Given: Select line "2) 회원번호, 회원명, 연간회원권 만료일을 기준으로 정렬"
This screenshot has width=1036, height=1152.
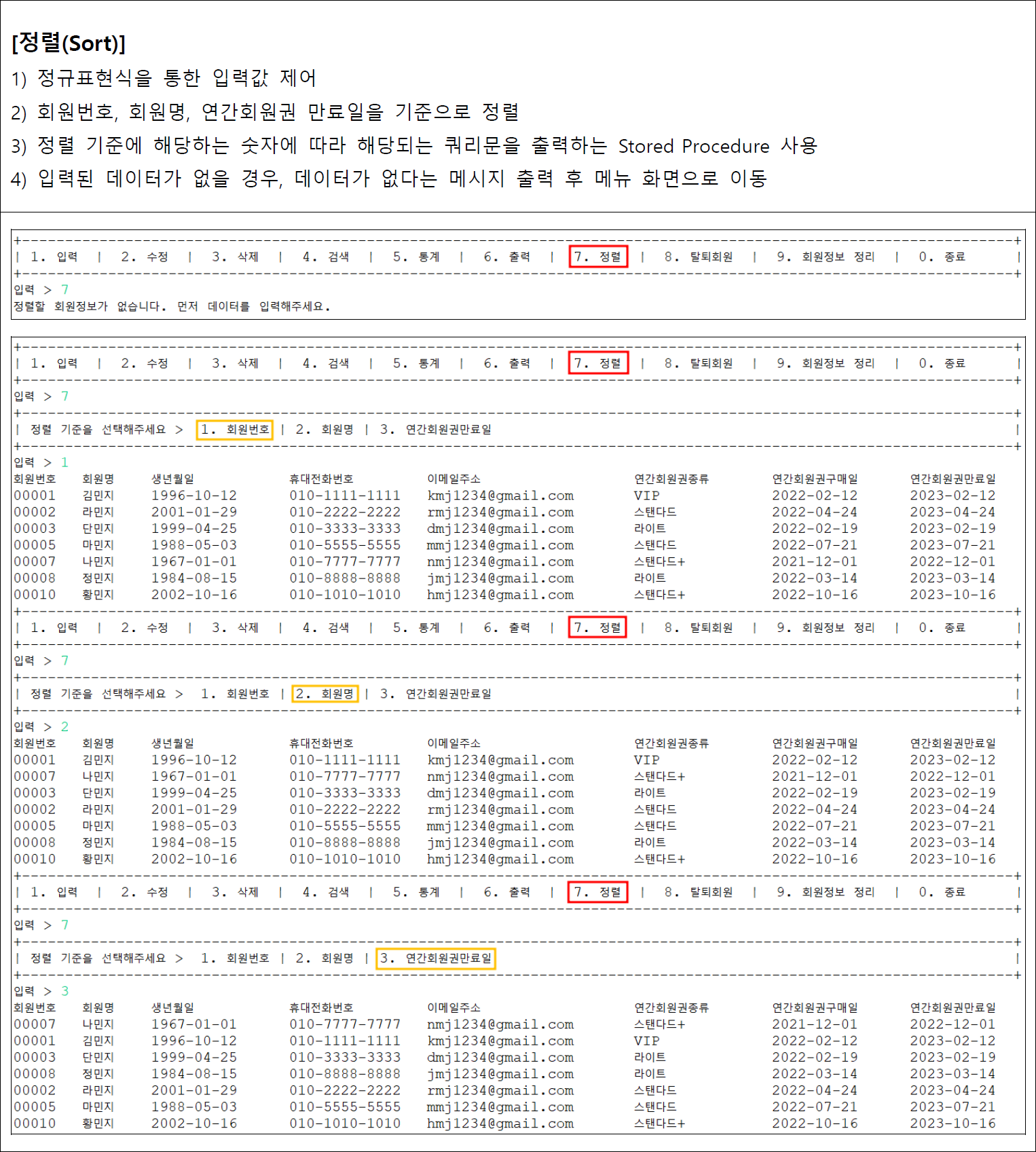Looking at the screenshot, I should point(265,111).
